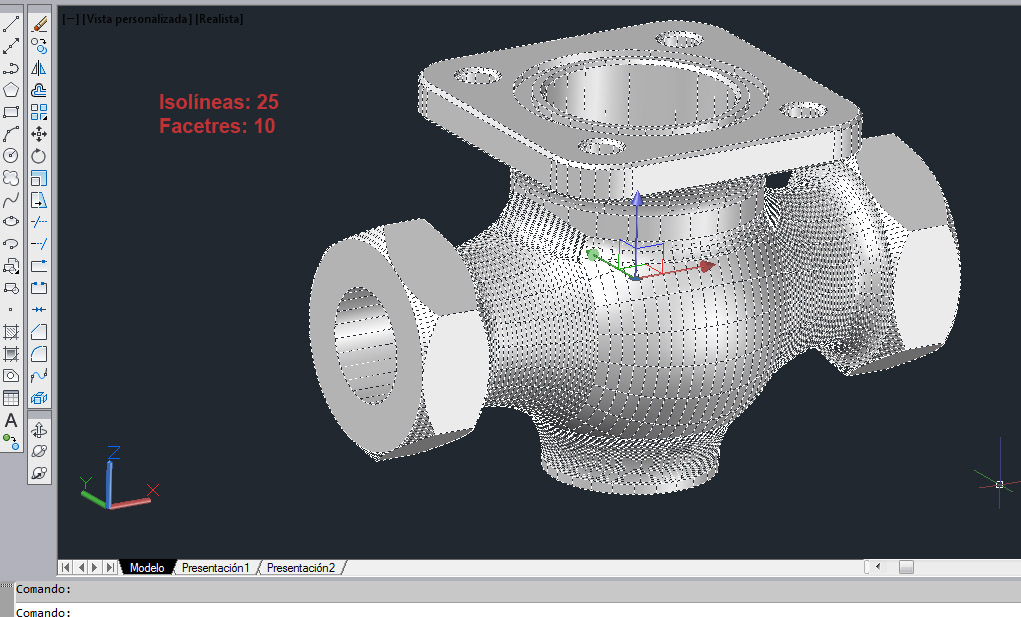The image size is (1021, 617).
Task: Activate the Extend tool
Action: (x=39, y=243)
